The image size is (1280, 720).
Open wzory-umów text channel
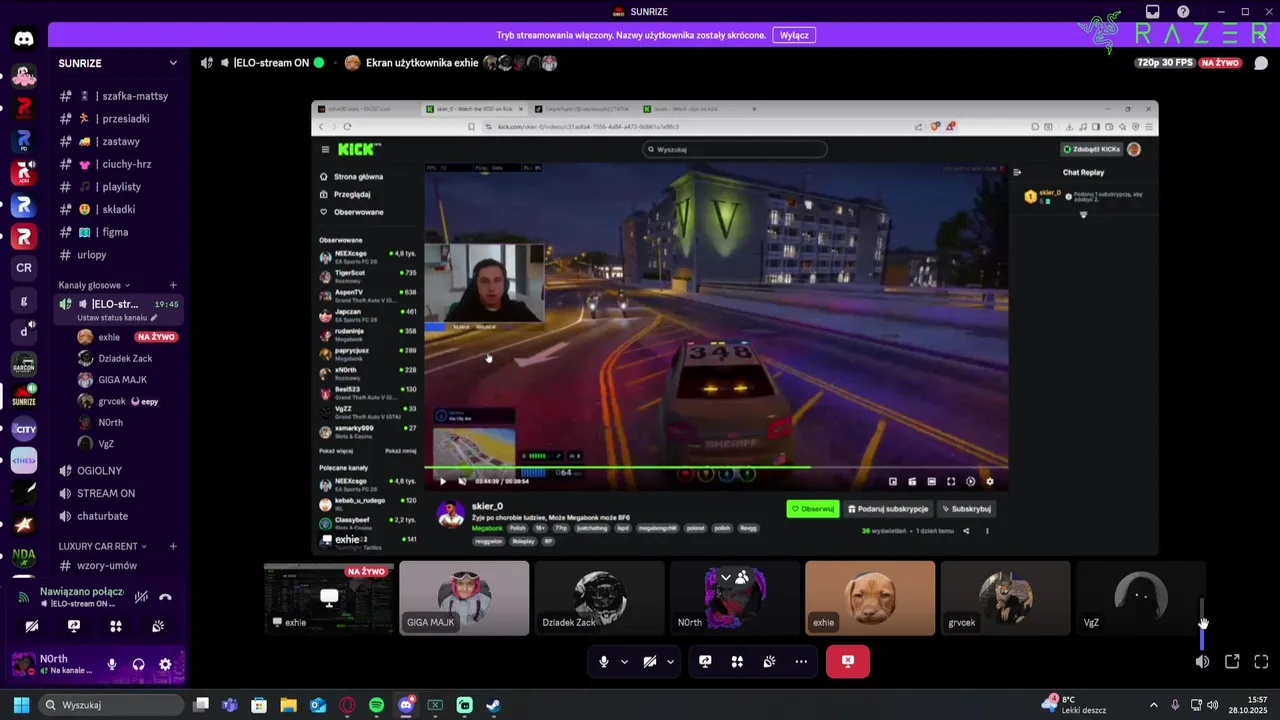click(x=120, y=565)
